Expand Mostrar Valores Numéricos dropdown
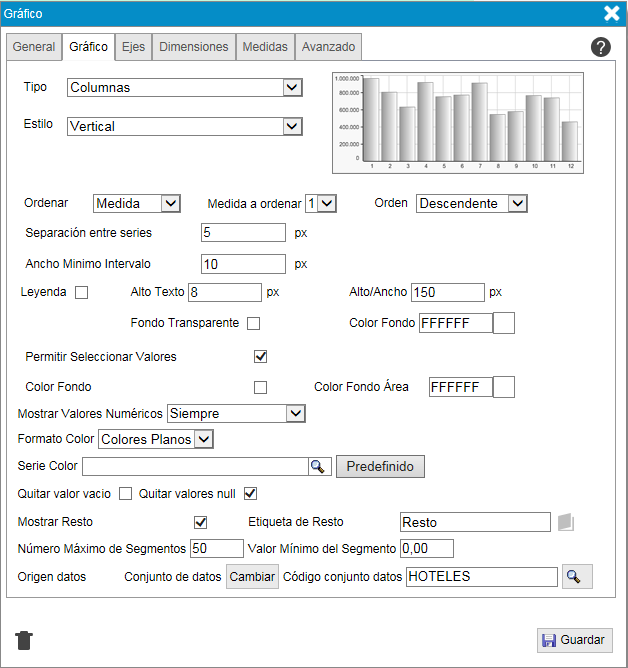Screen dimensions: 628x668 tap(236, 413)
